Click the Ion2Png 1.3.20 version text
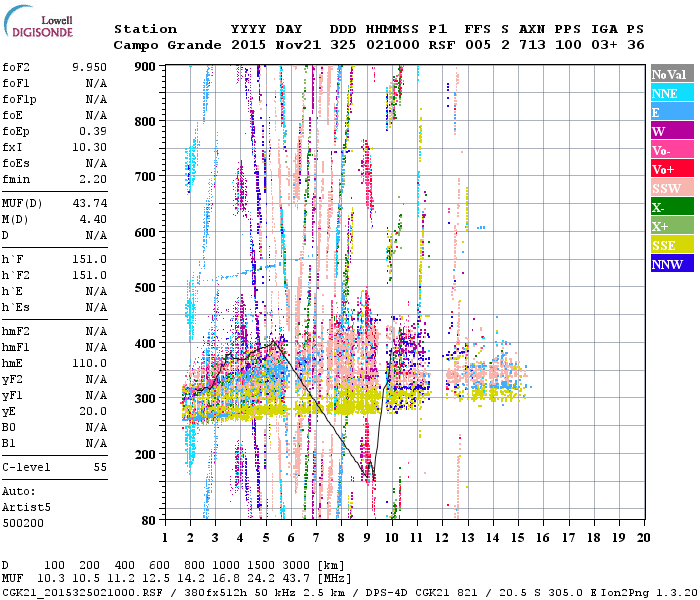 coord(649,592)
